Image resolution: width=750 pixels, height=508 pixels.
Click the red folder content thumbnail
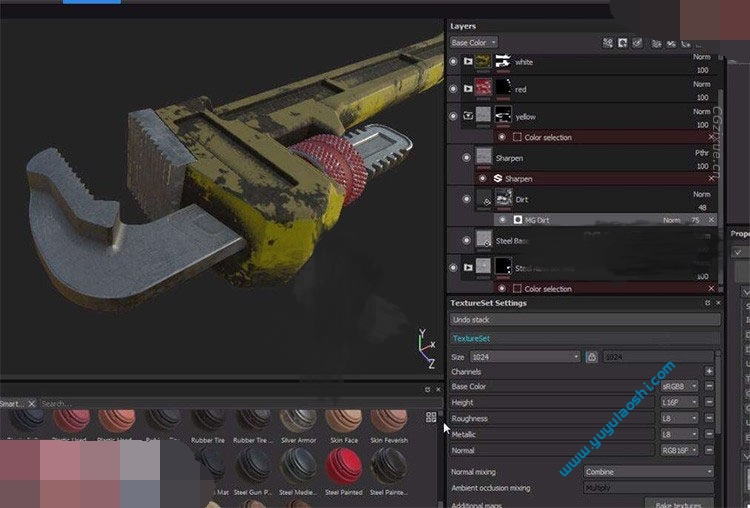tap(483, 88)
